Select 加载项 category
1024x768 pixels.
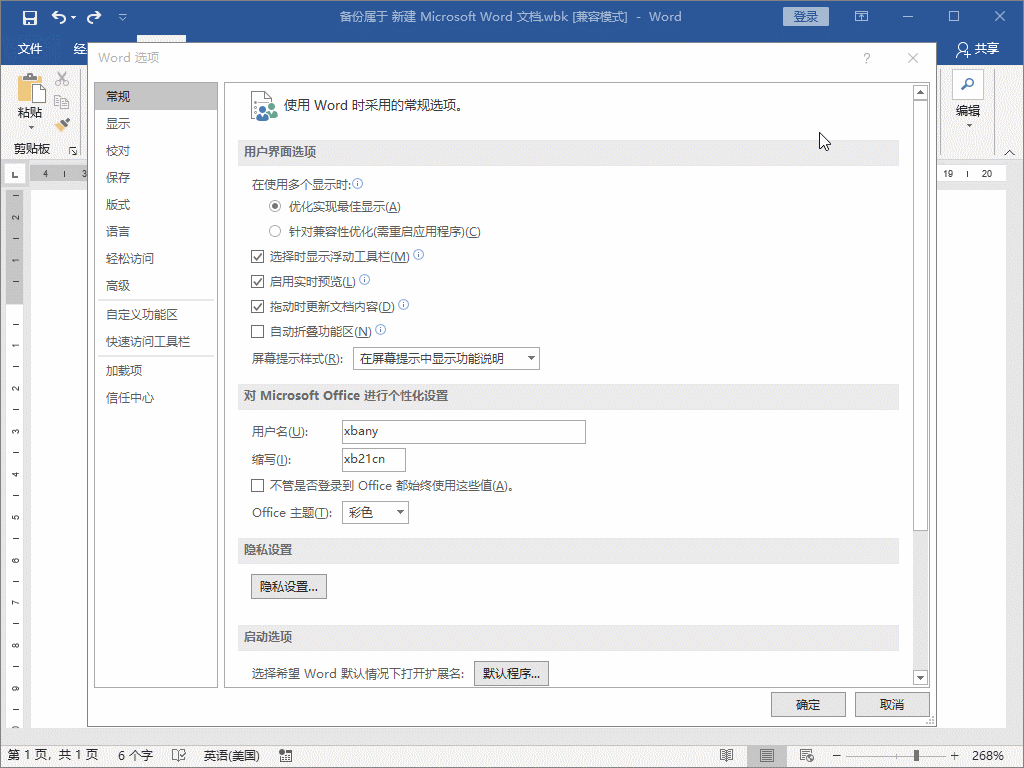pyautogui.click(x=156, y=370)
